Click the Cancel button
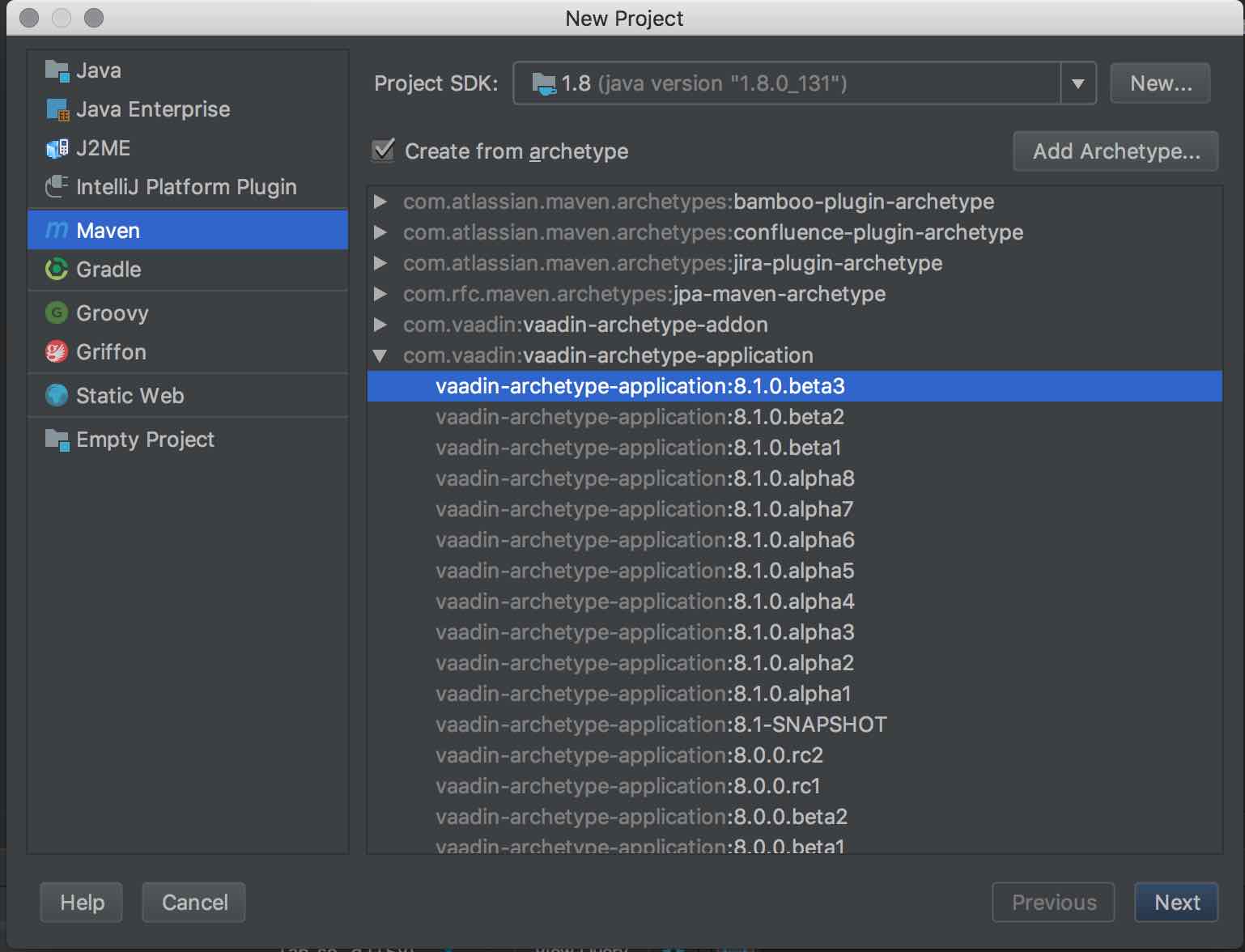 (x=193, y=902)
